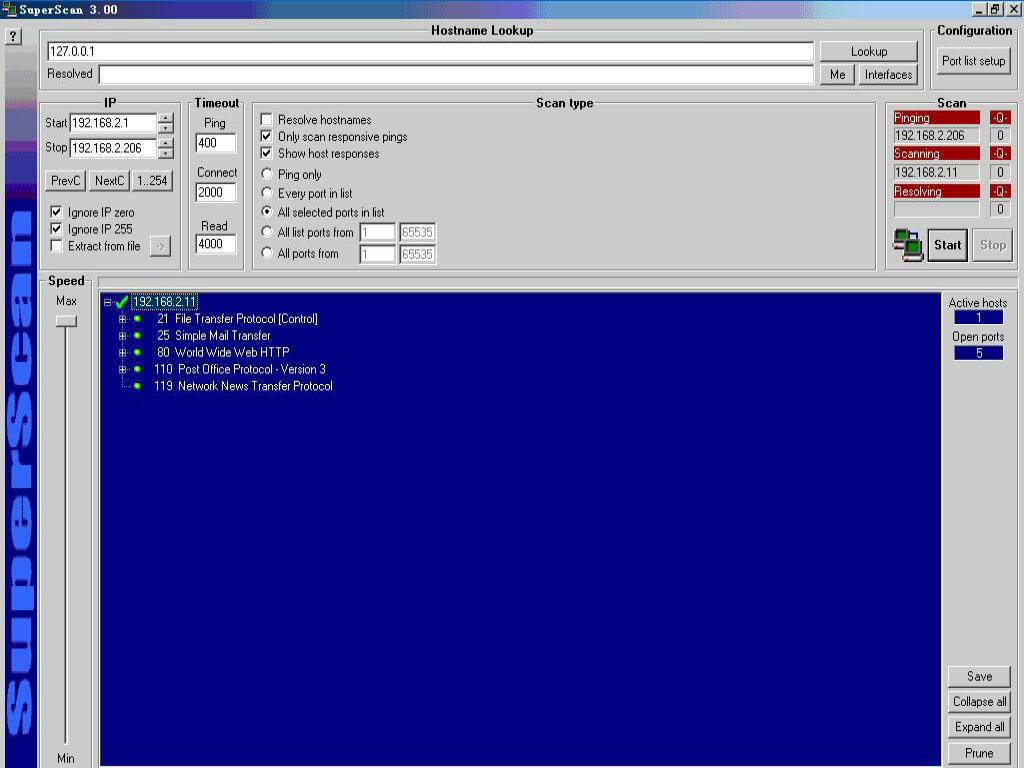Click the green dot for port 21
This screenshot has width=1024, height=768.
[x=137, y=319]
